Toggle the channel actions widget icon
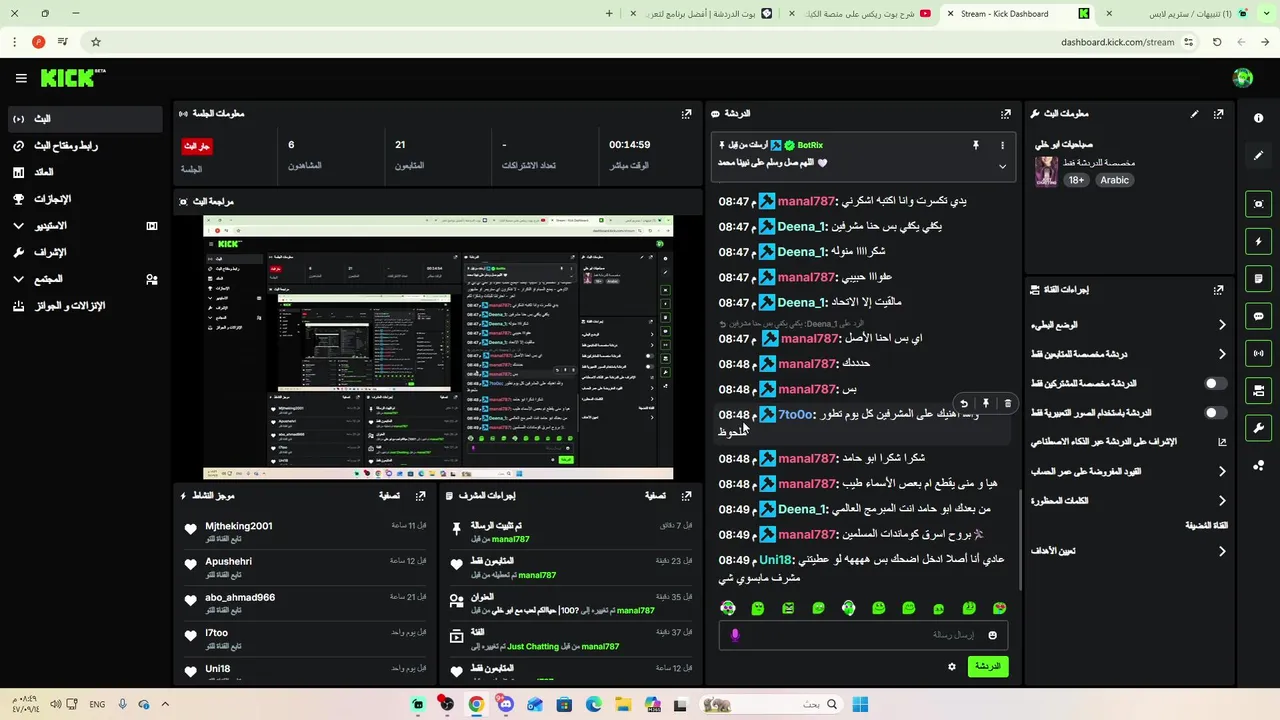This screenshot has width=1280, height=720. pyautogui.click(x=1258, y=390)
